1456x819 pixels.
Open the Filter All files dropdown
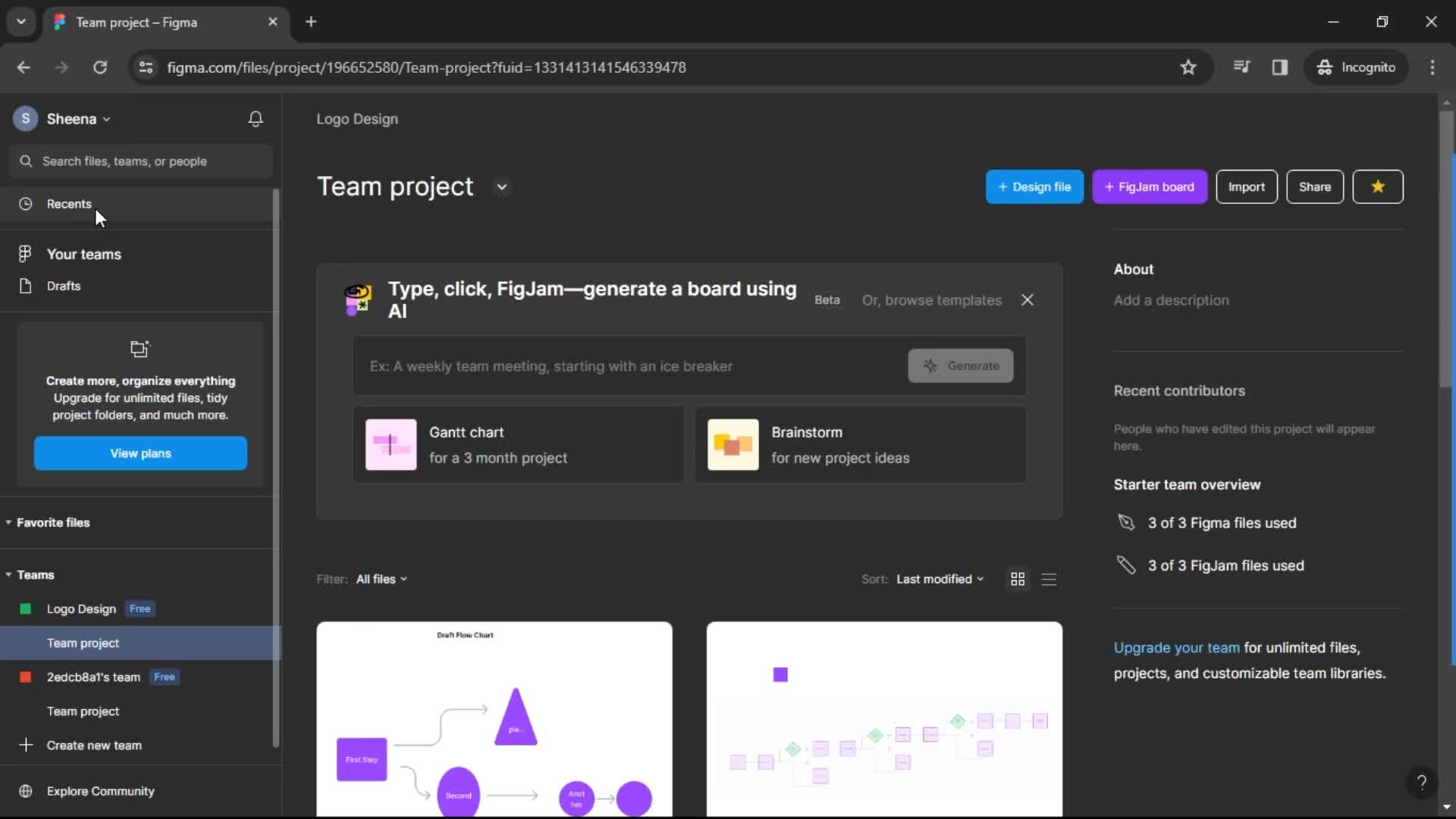381,578
